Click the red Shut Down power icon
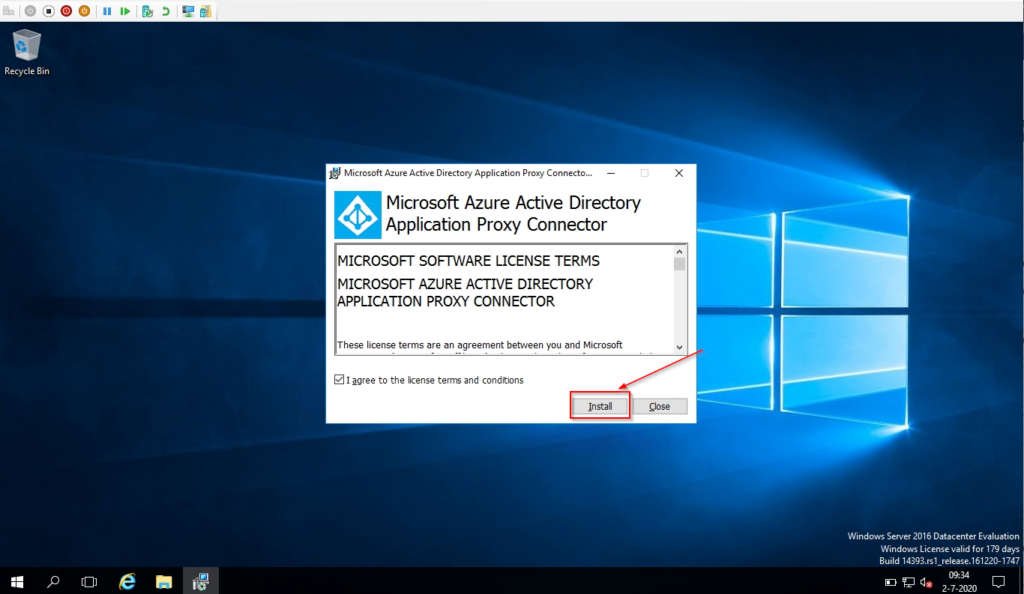Screen dimensions: 1024x594 click(x=66, y=11)
